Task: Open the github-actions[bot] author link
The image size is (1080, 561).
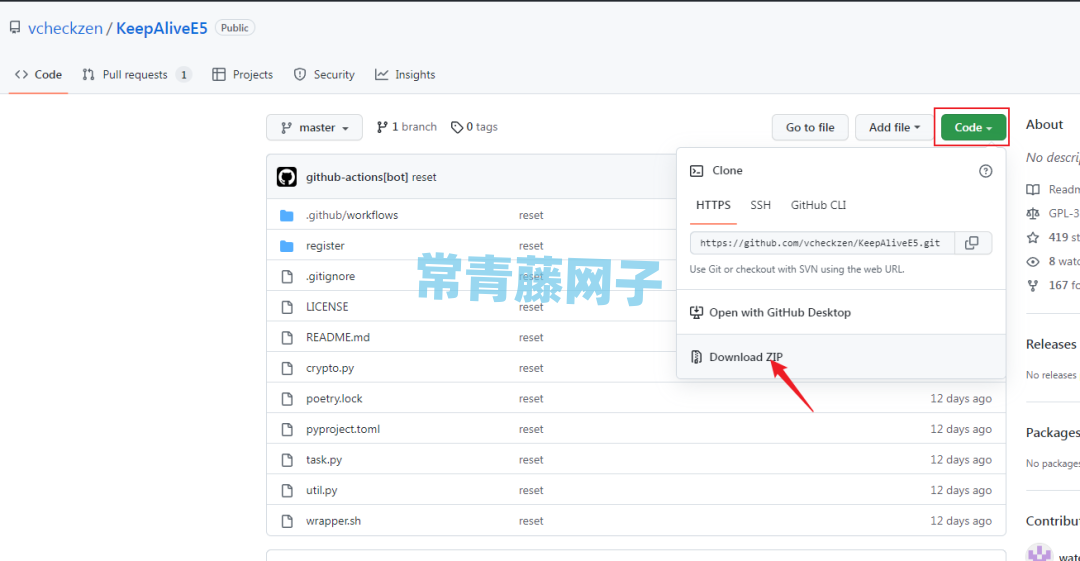Action: (x=357, y=177)
